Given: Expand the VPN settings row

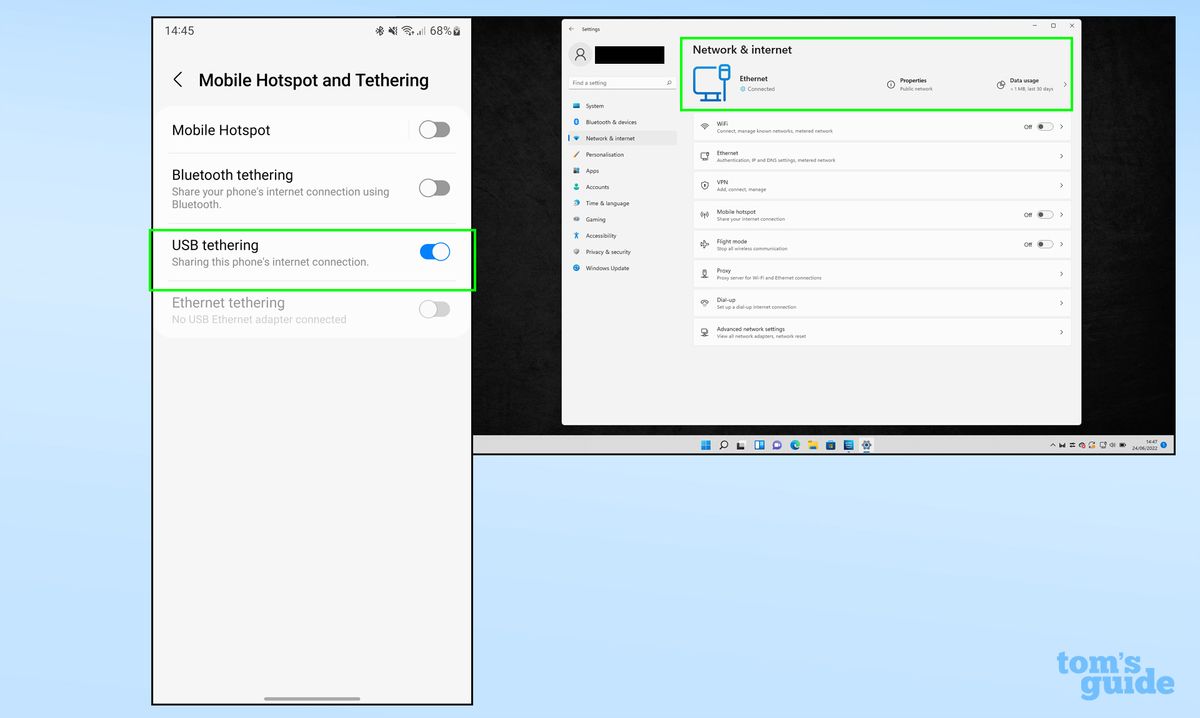Looking at the screenshot, I should coord(1061,185).
